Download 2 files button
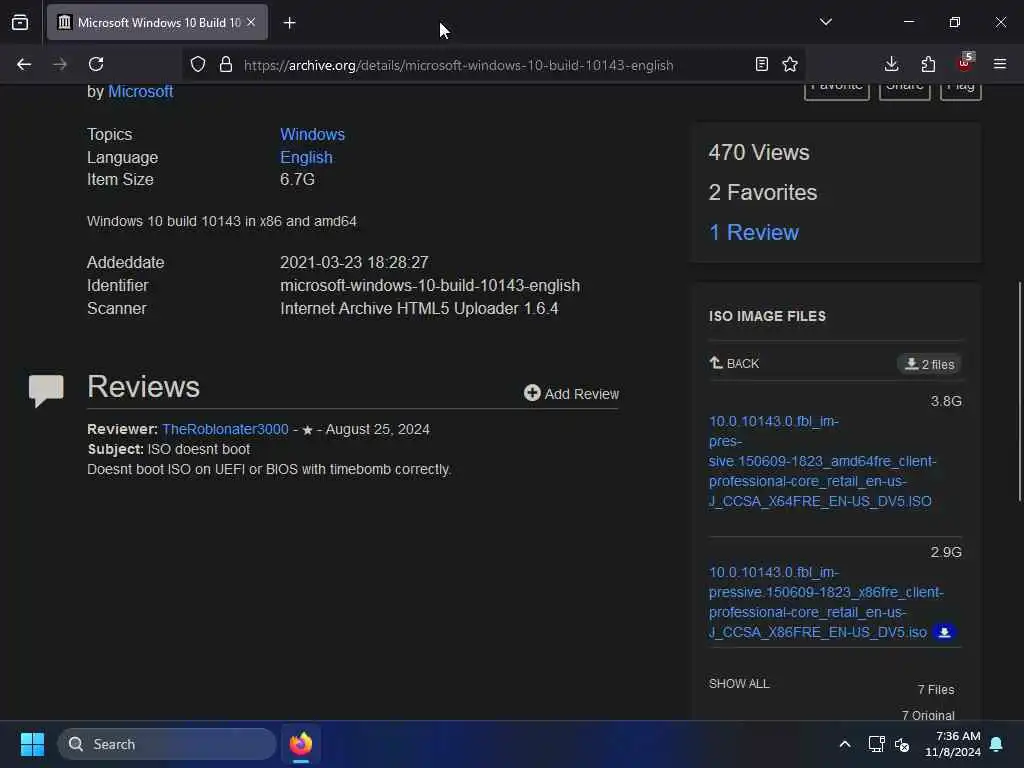The image size is (1024, 768). [x=929, y=364]
